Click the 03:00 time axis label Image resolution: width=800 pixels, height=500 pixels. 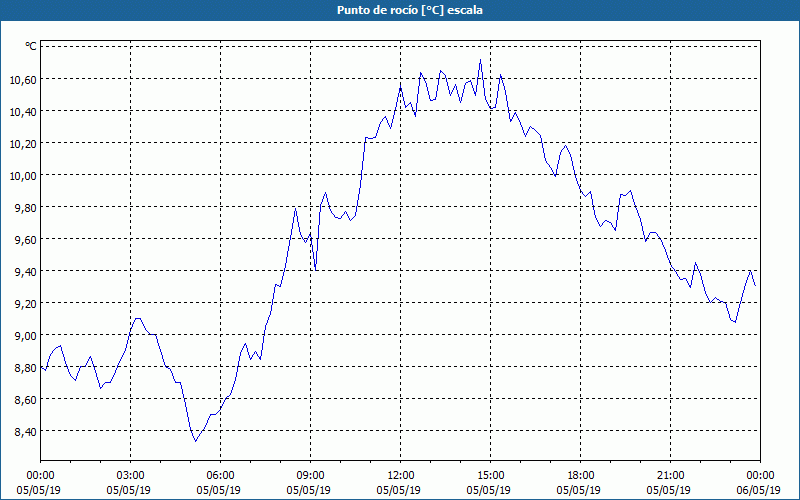click(x=131, y=476)
